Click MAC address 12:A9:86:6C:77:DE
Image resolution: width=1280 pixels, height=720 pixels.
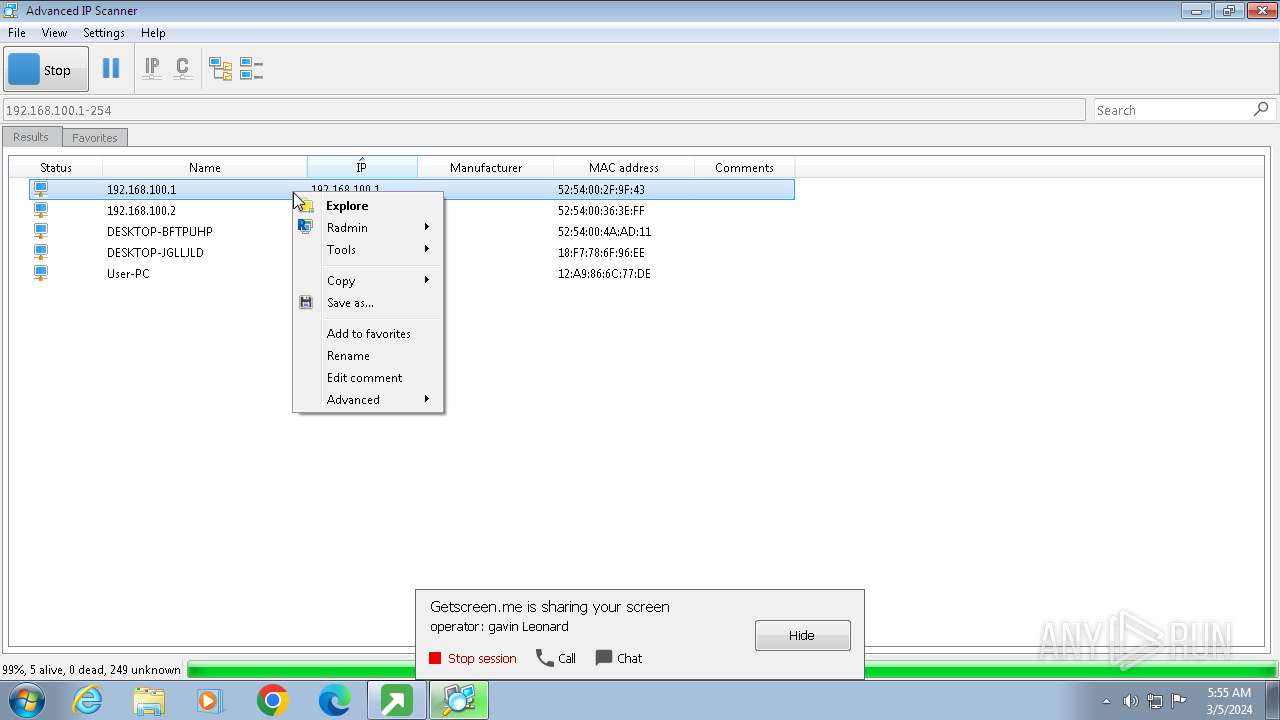(x=604, y=274)
